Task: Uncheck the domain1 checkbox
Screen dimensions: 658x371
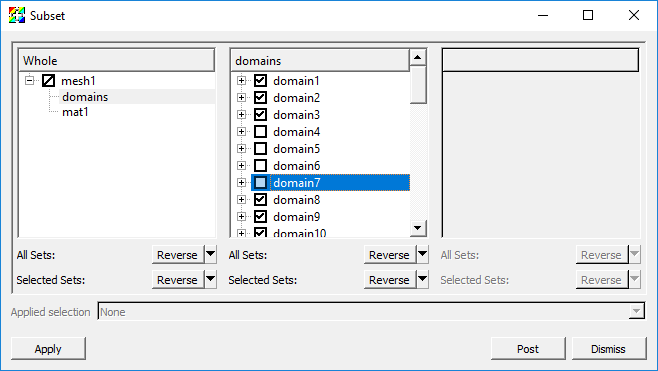Action: (260, 81)
